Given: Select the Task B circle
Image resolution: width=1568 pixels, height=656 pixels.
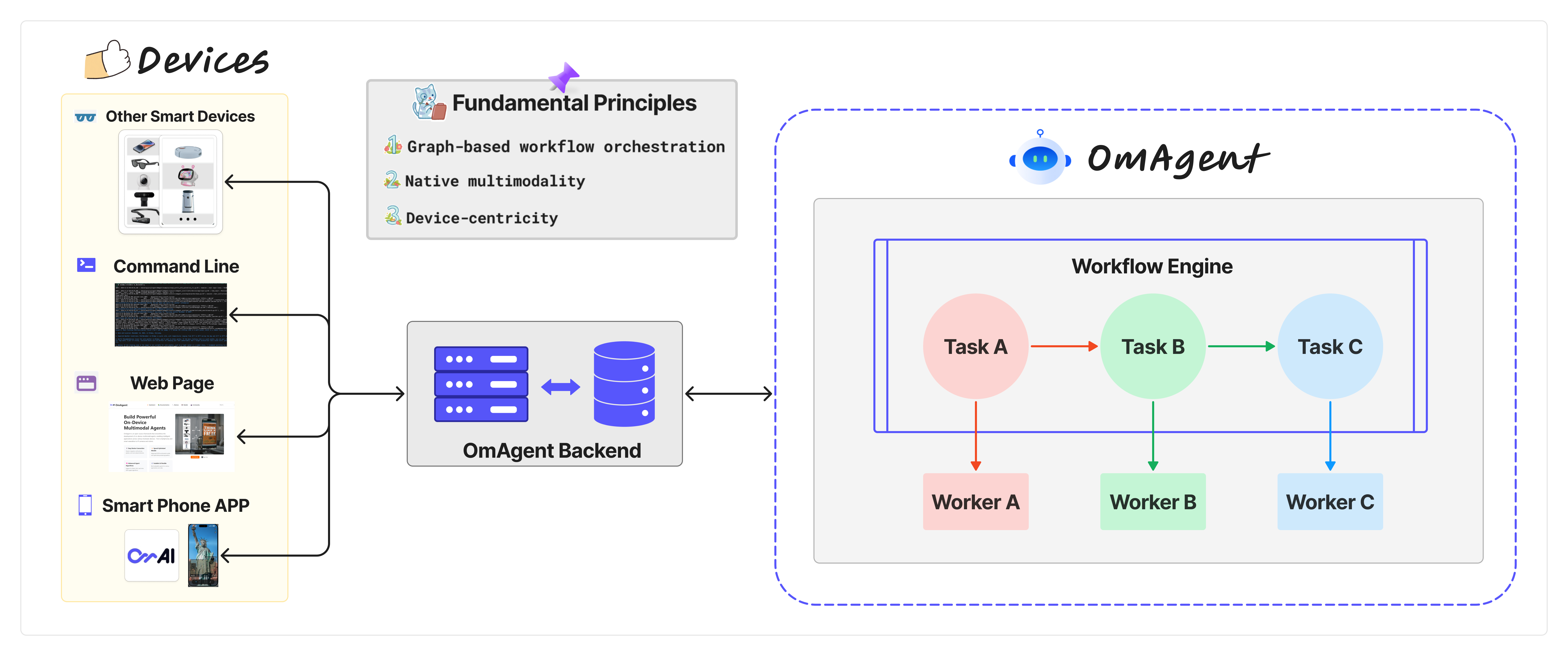Looking at the screenshot, I should (x=1153, y=346).
